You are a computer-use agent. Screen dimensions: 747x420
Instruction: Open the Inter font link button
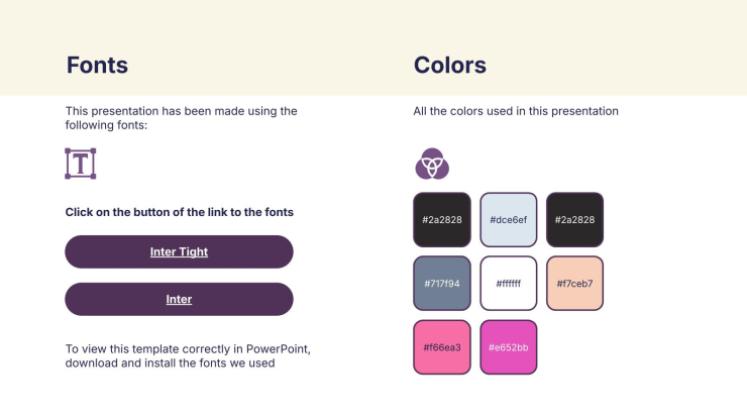point(179,299)
